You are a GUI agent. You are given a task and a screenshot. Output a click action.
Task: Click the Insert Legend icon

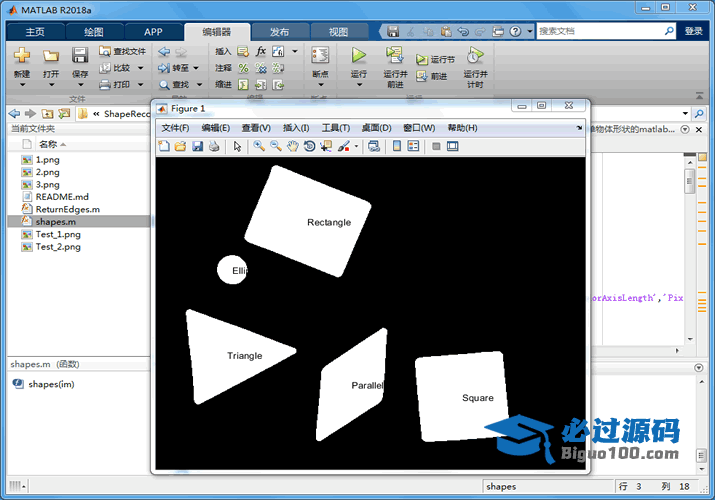(x=413, y=146)
